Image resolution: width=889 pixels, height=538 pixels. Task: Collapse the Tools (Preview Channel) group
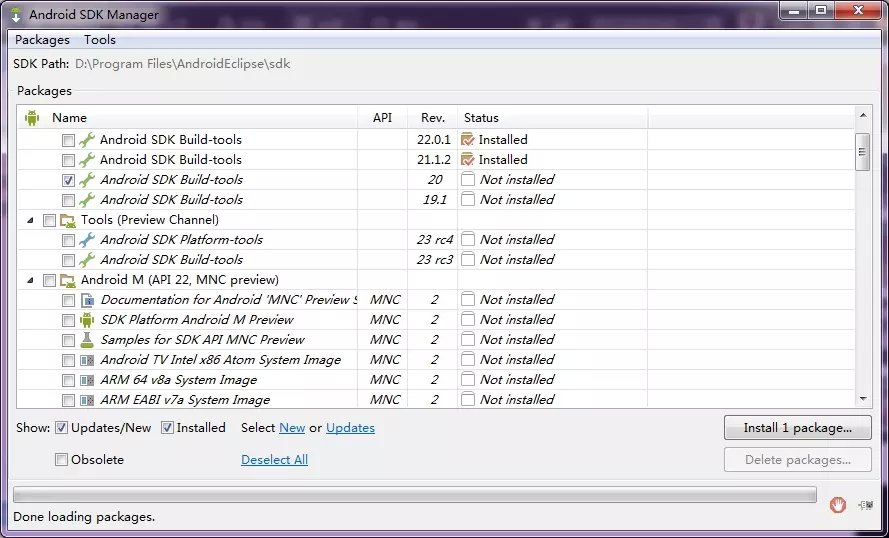coord(31,220)
